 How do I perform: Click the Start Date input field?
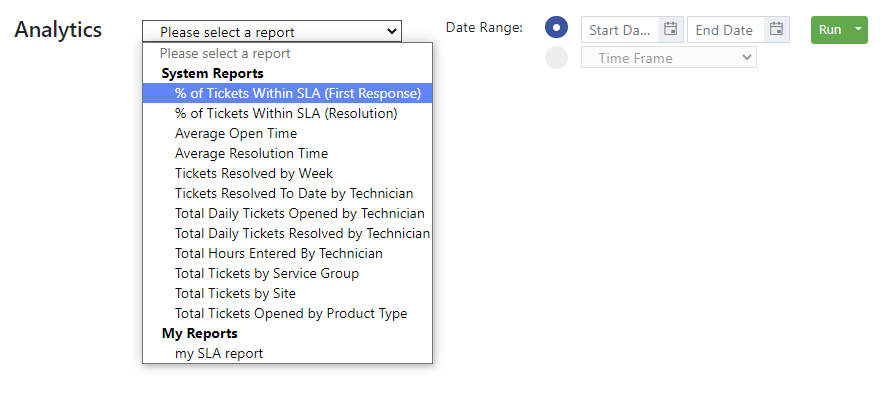tap(620, 29)
